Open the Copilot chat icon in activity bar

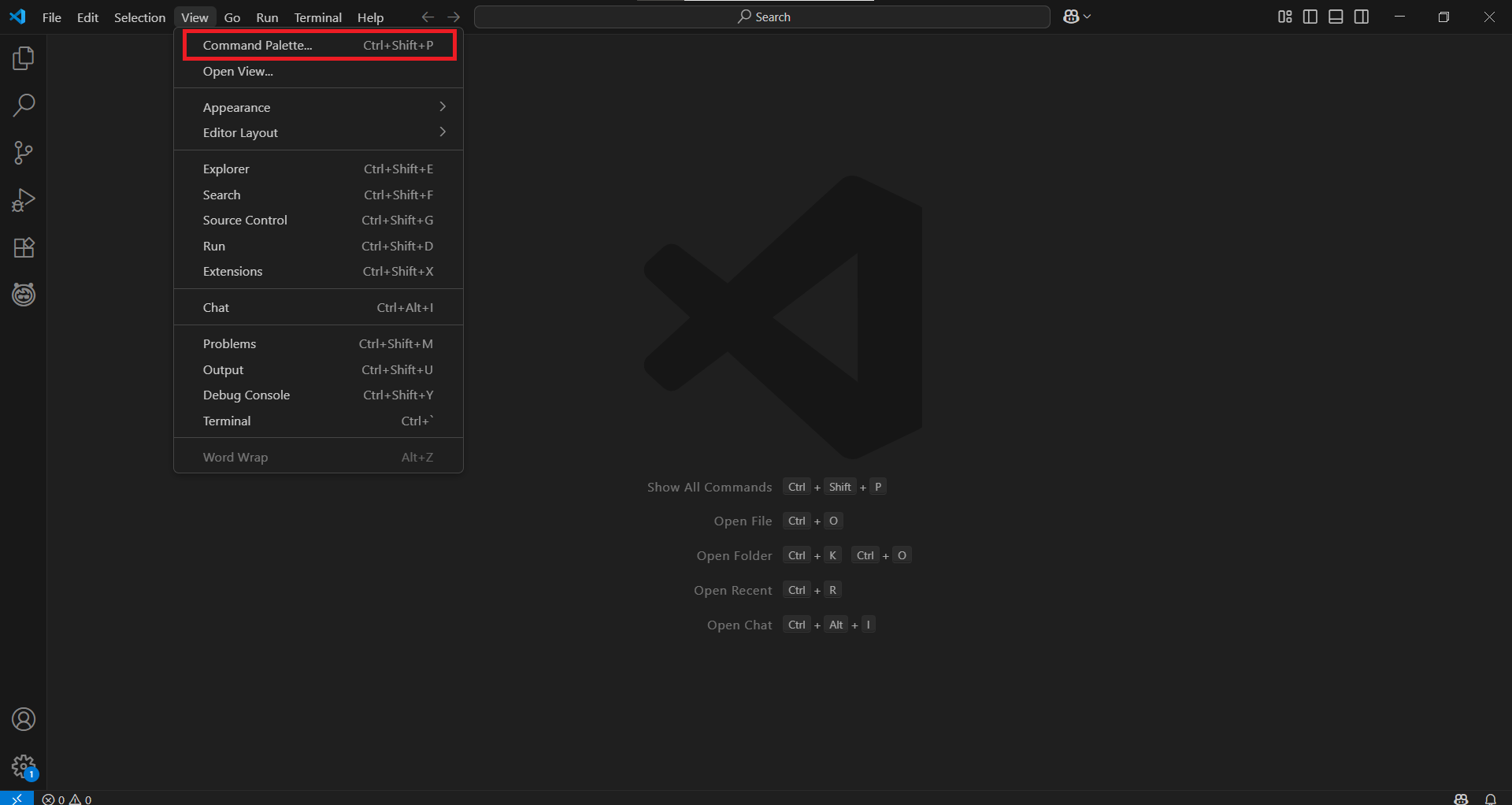coord(24,295)
